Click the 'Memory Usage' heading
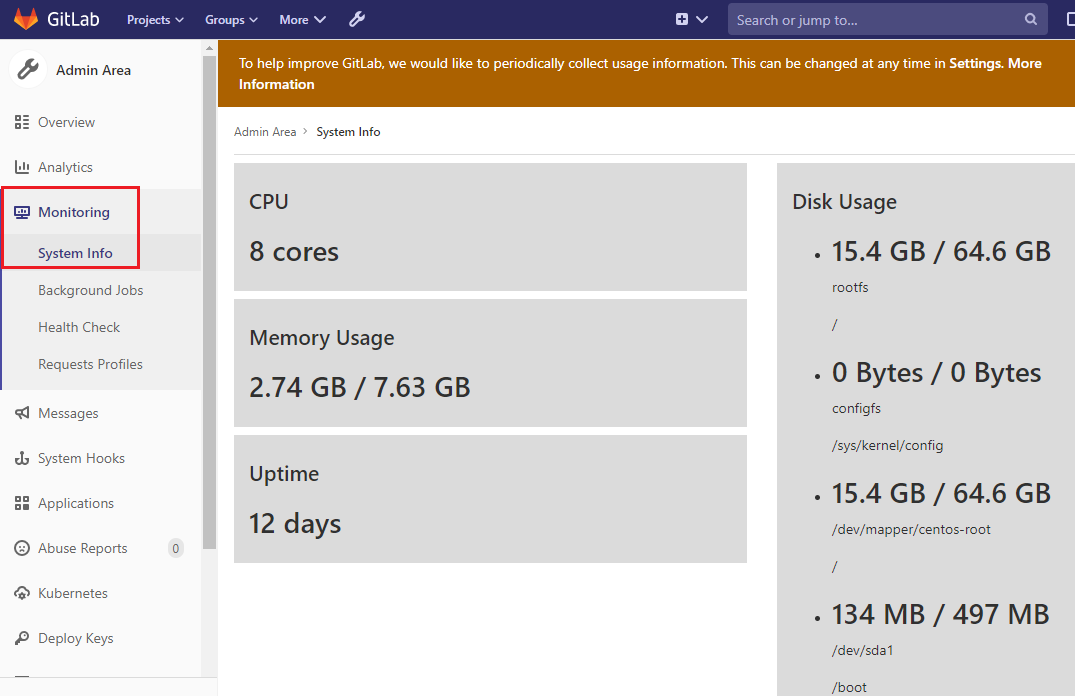This screenshot has width=1075, height=696. tap(322, 338)
